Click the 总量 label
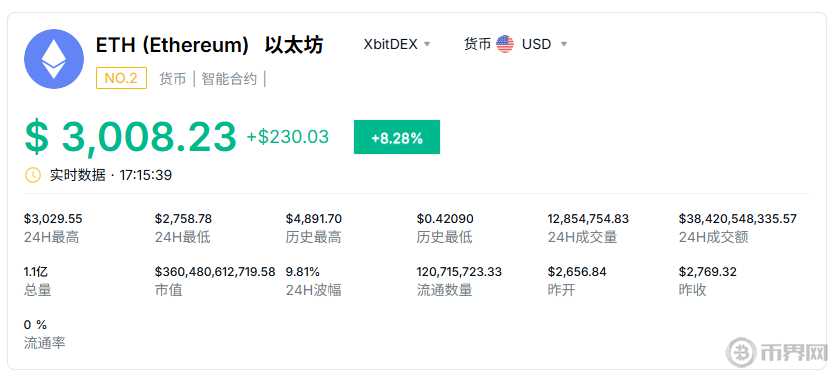Viewport: 839px width, 380px height. pyautogui.click(x=37, y=290)
